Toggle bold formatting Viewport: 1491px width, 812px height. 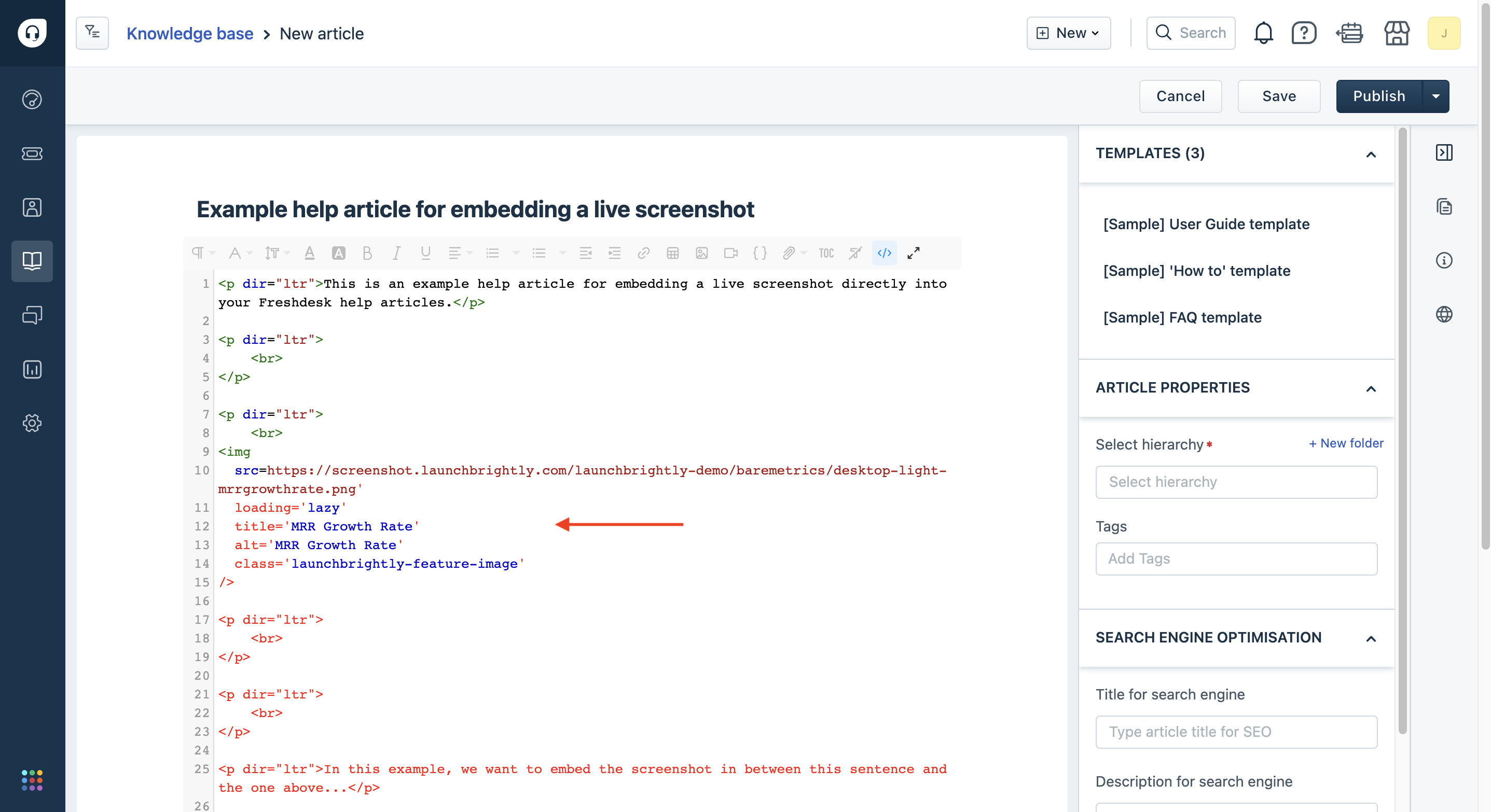367,253
